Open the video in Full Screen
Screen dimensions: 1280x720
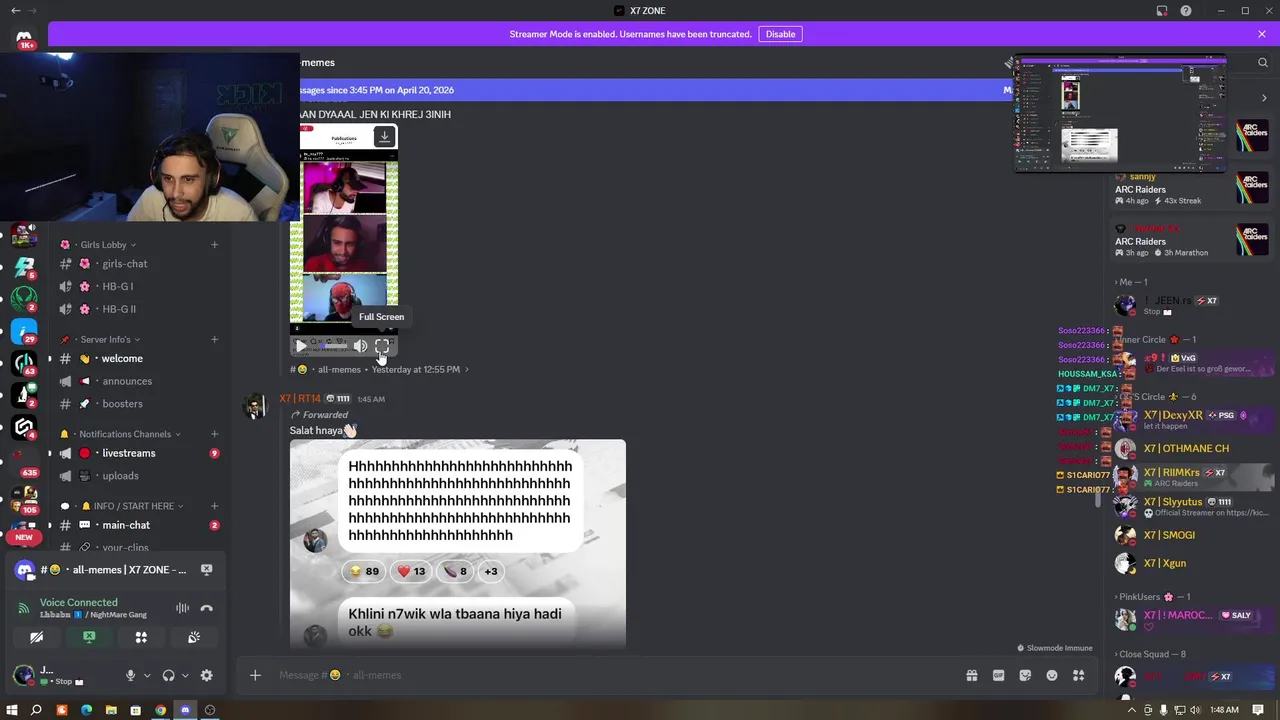pyautogui.click(x=382, y=346)
